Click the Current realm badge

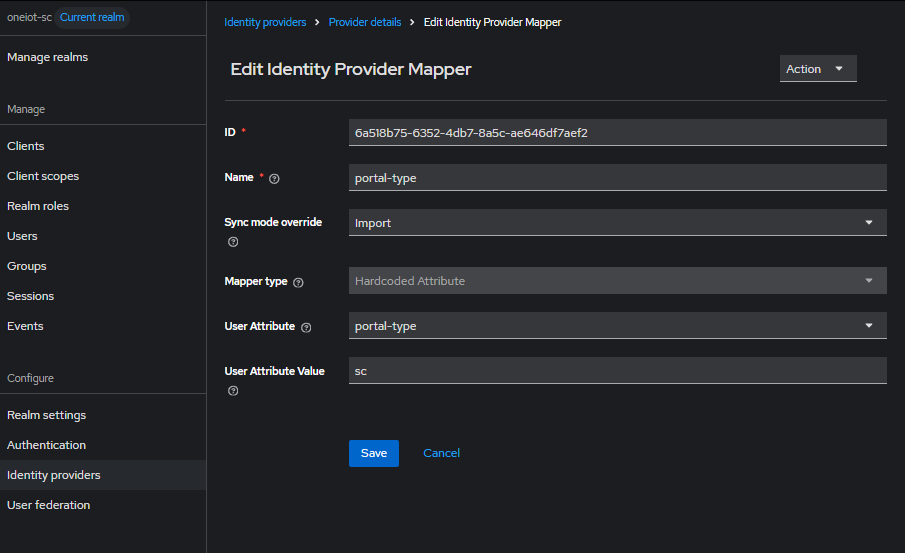point(92,17)
